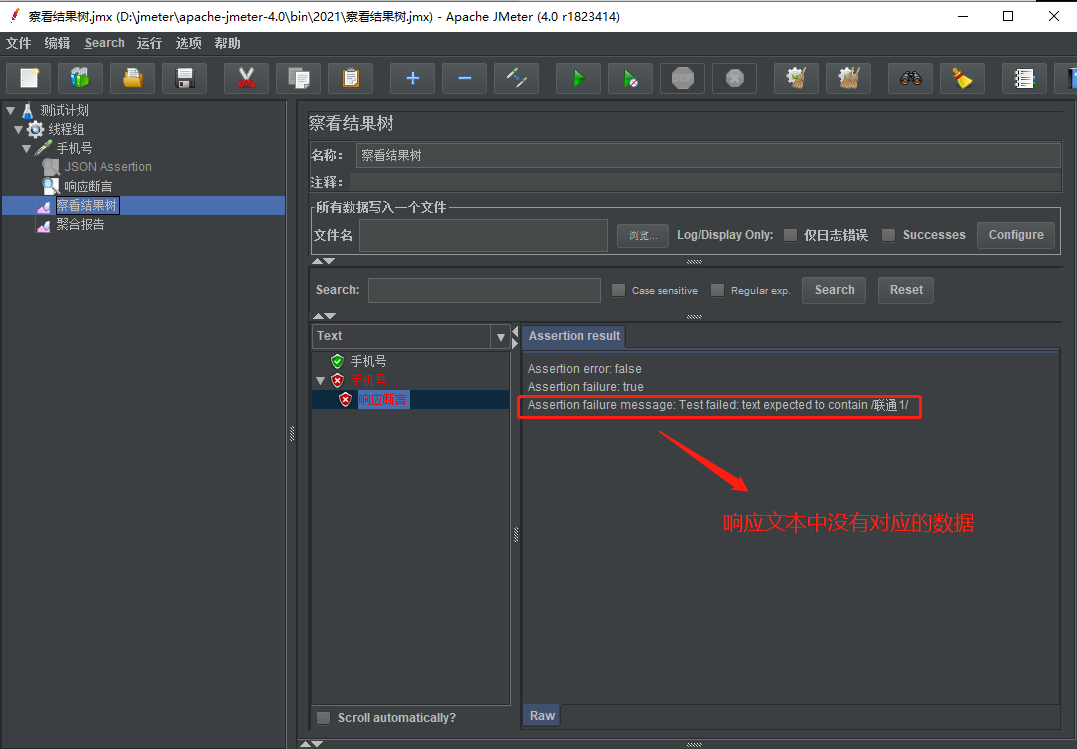Click the green shield of passed 手机号

click(337, 361)
